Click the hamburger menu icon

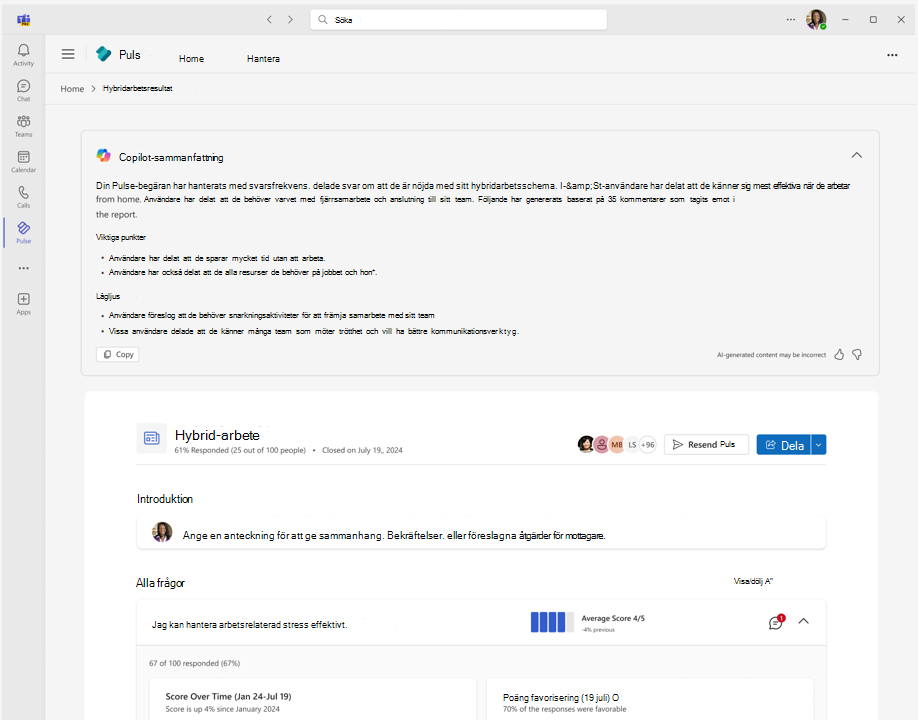[x=68, y=55]
